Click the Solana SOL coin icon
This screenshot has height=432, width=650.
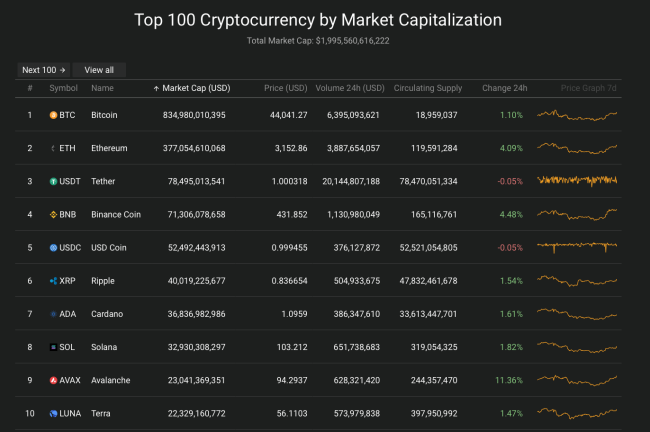coord(53,347)
